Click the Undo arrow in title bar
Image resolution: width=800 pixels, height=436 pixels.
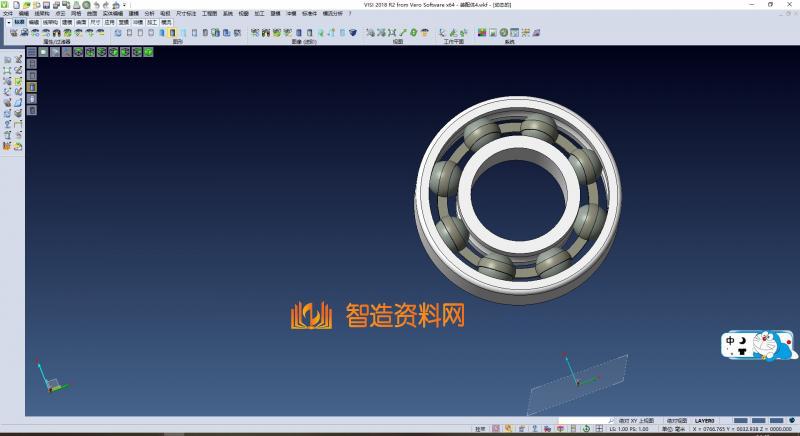96,5
